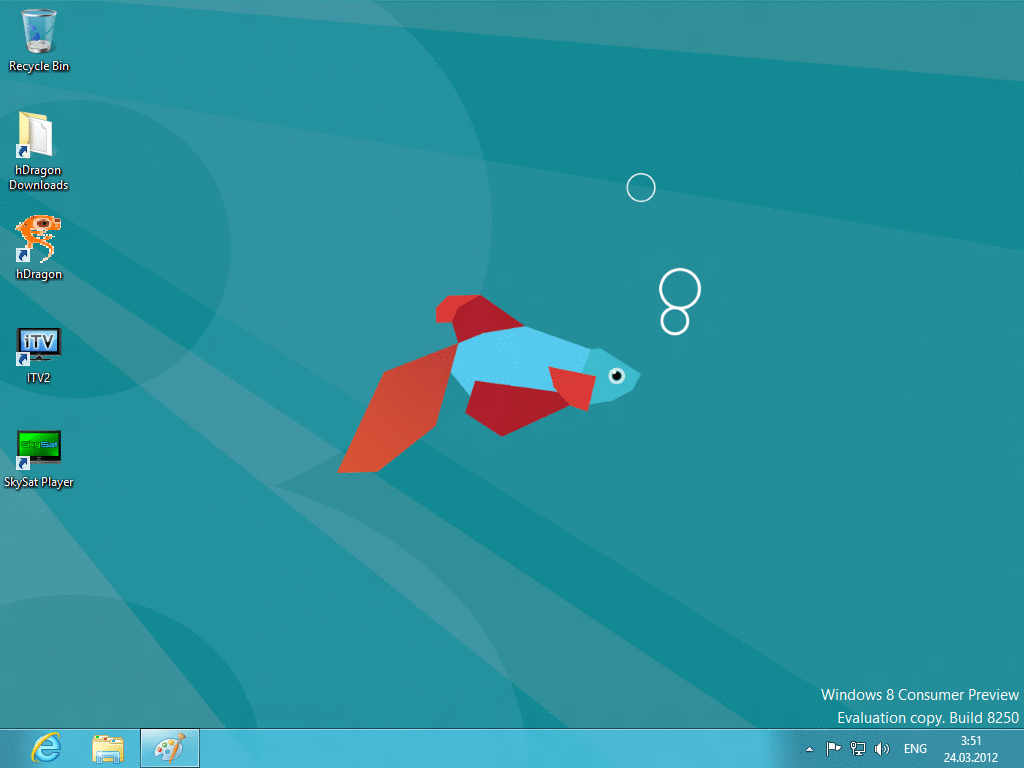Open Action Center flag icon
Screen dimensions: 1024x768
[833, 748]
